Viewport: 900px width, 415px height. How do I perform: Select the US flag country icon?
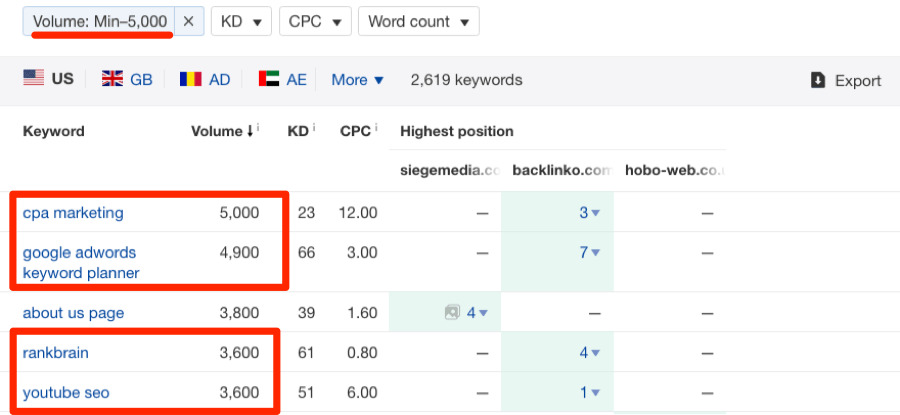tap(34, 79)
